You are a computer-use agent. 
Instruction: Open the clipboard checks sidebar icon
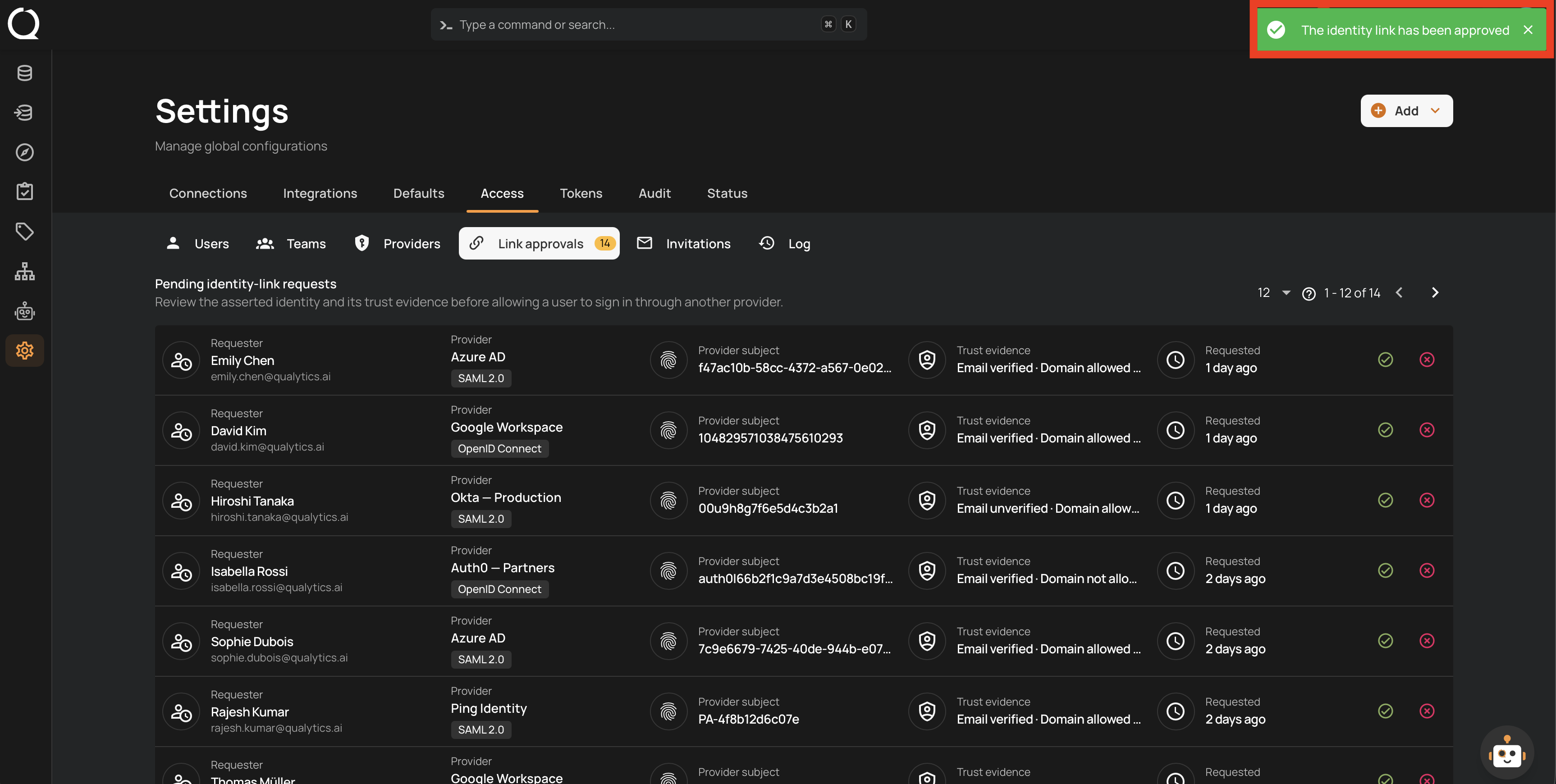pos(25,191)
